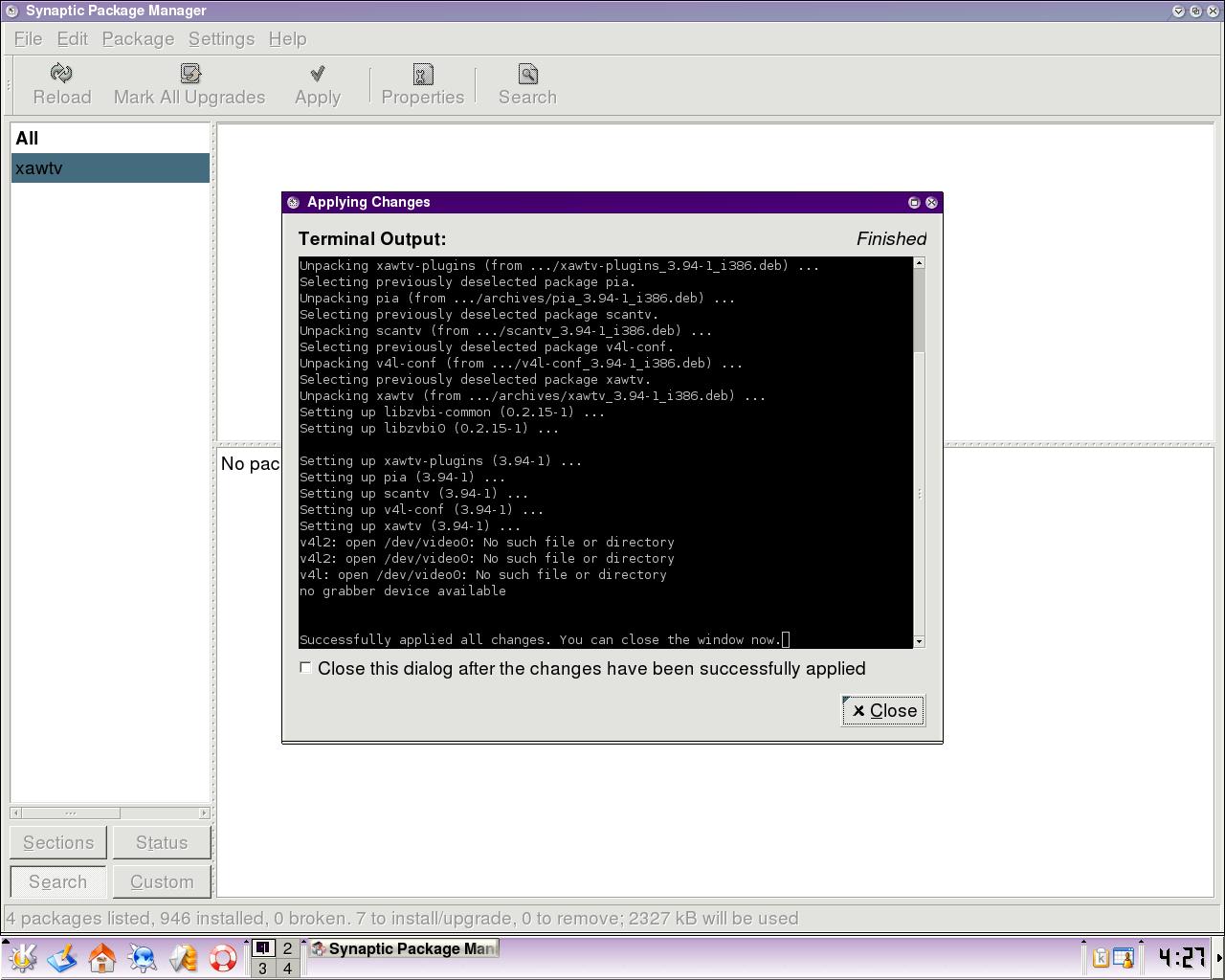Switch to the Status view button

[x=162, y=842]
